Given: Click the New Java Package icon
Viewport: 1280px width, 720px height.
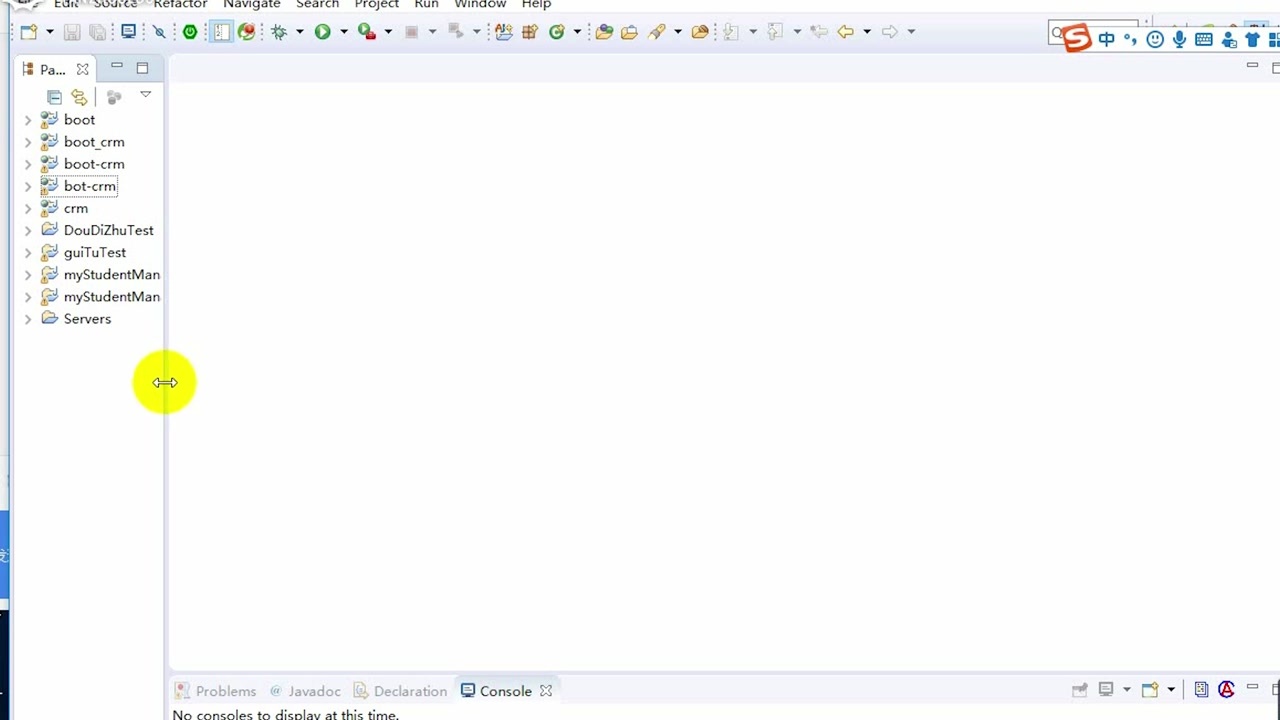Looking at the screenshot, I should pyautogui.click(x=530, y=32).
